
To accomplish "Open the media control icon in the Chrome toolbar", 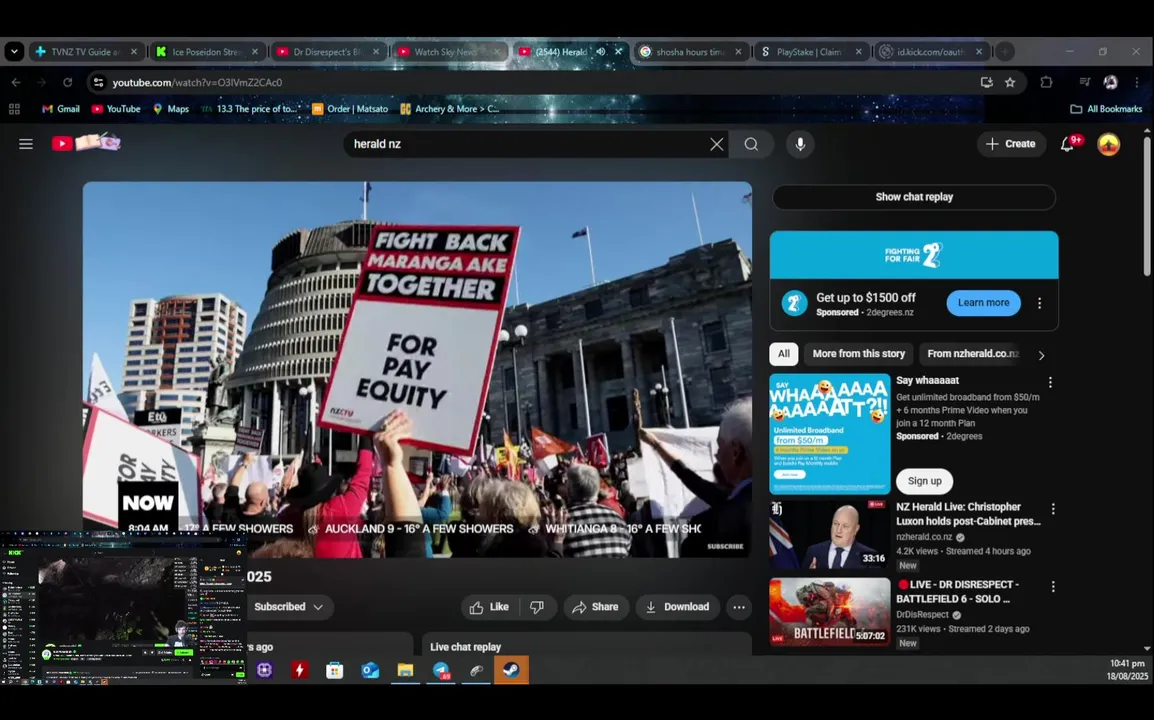I will click(x=1084, y=82).
